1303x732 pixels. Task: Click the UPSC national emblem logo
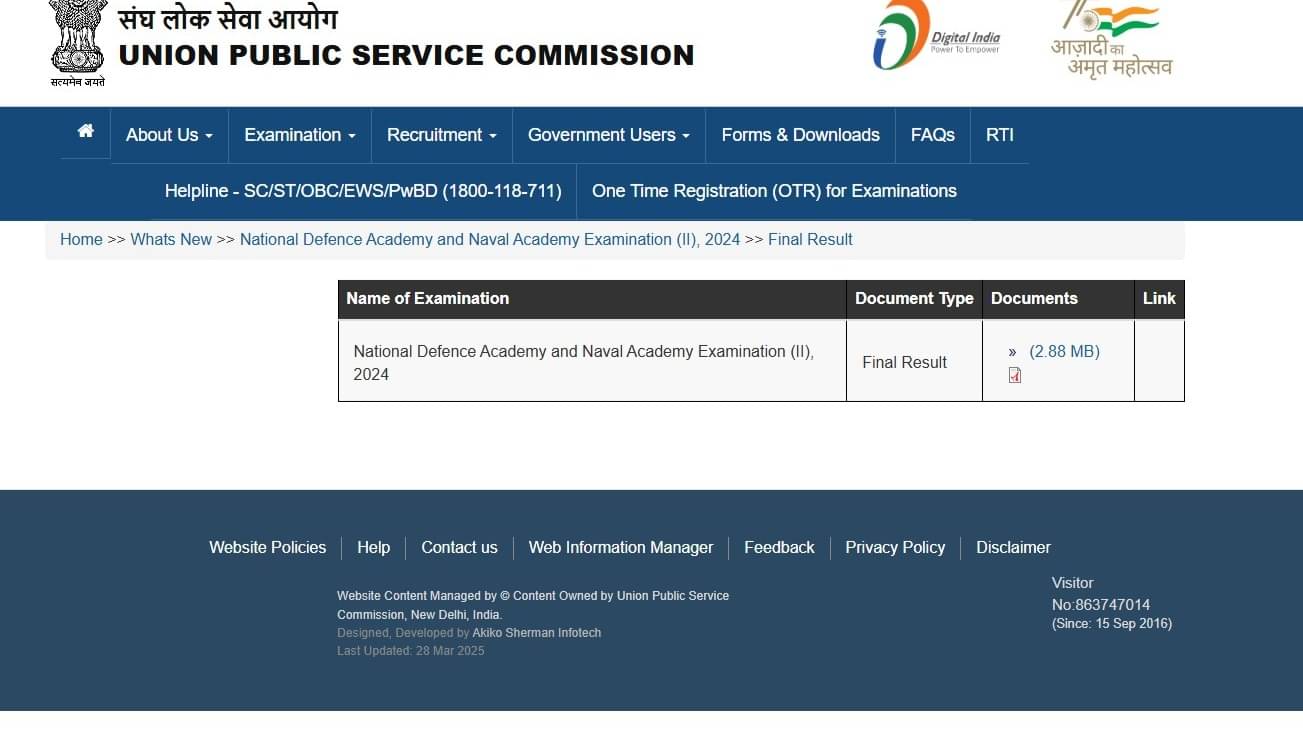(x=76, y=40)
